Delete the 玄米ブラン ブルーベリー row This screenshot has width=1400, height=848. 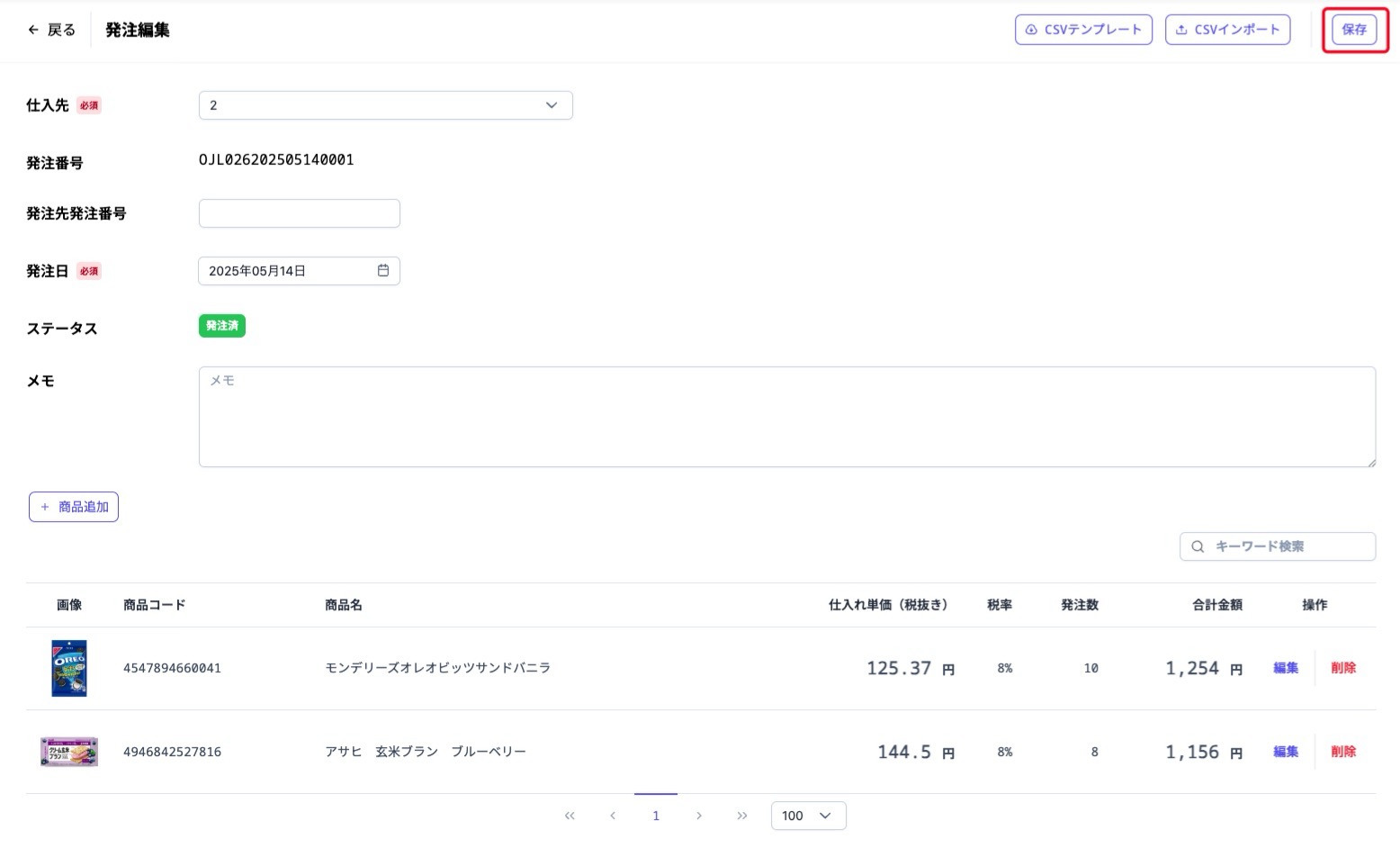(1343, 752)
